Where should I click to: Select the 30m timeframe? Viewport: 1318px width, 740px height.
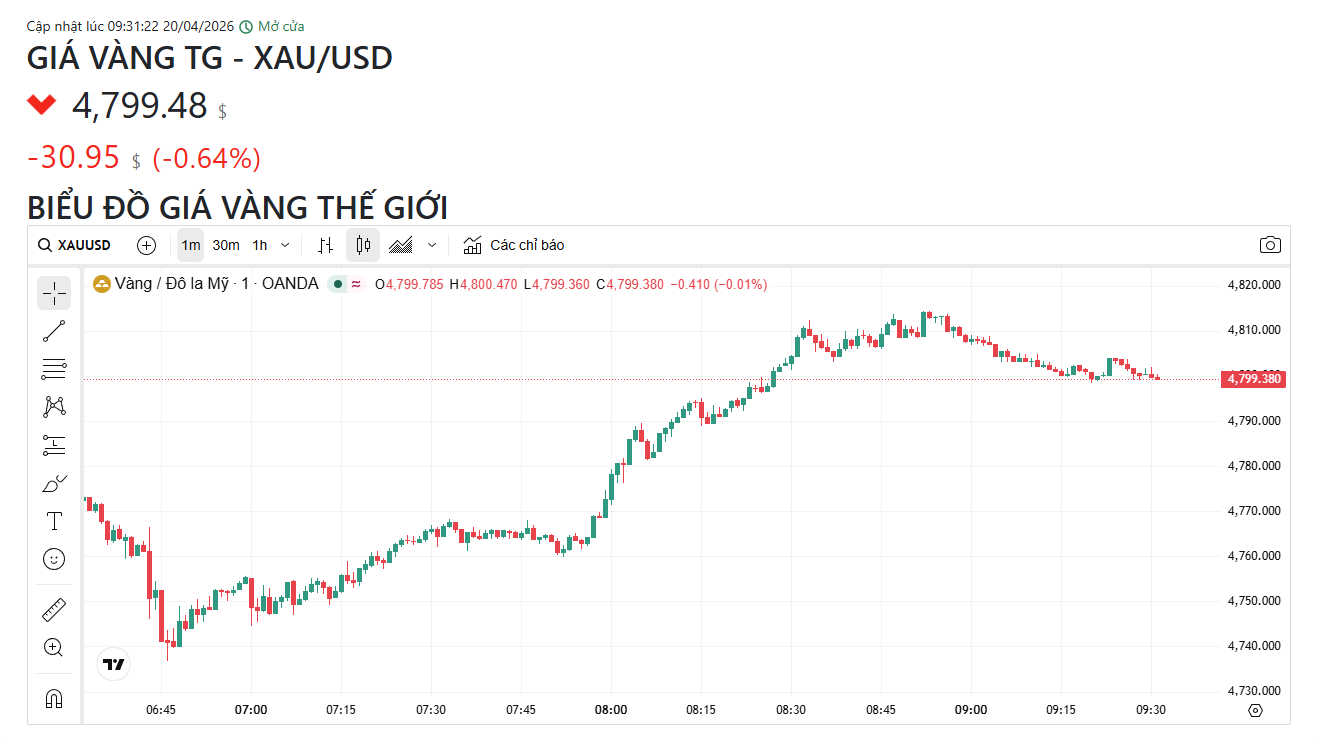pos(226,245)
